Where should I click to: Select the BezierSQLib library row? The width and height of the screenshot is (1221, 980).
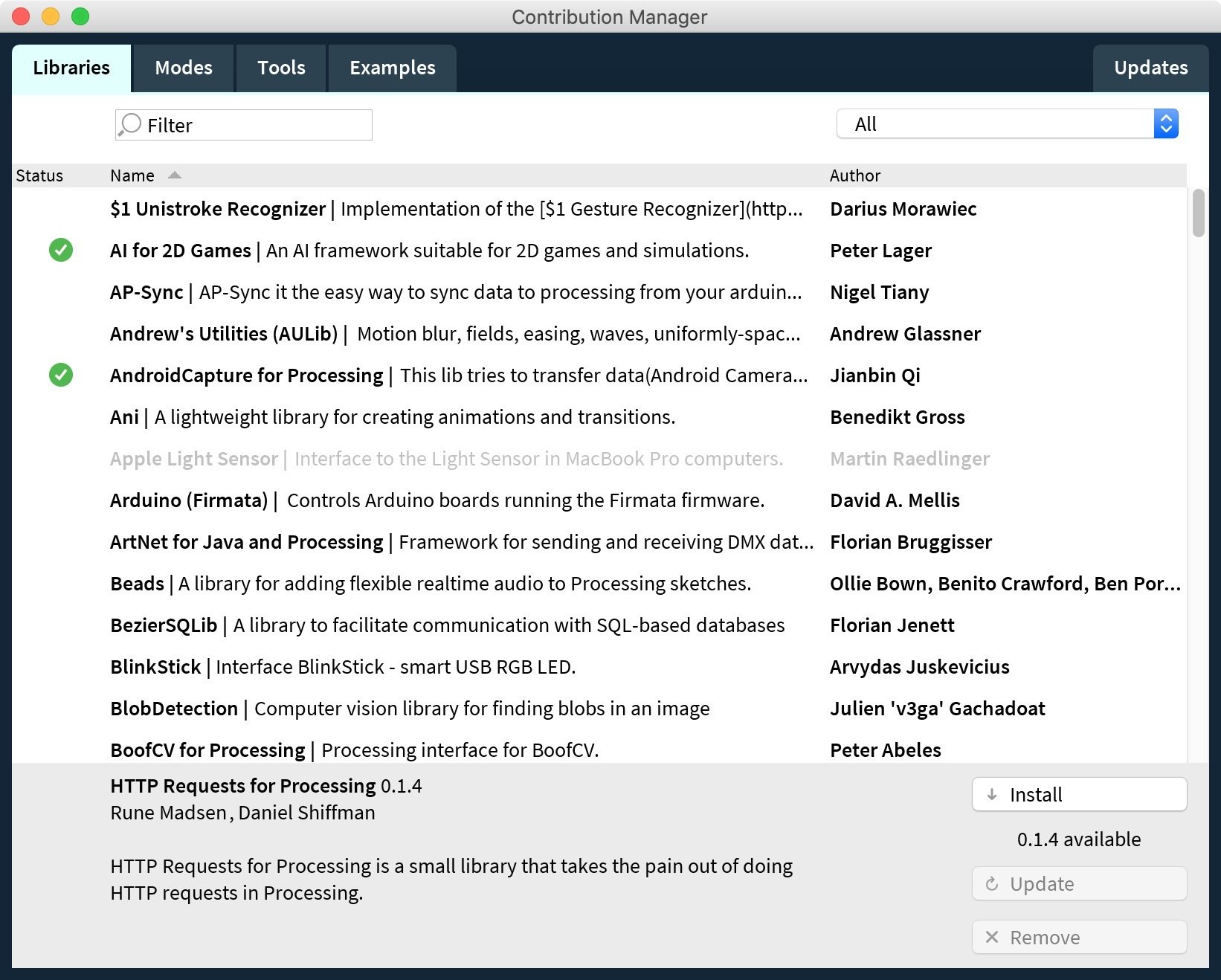click(x=599, y=625)
